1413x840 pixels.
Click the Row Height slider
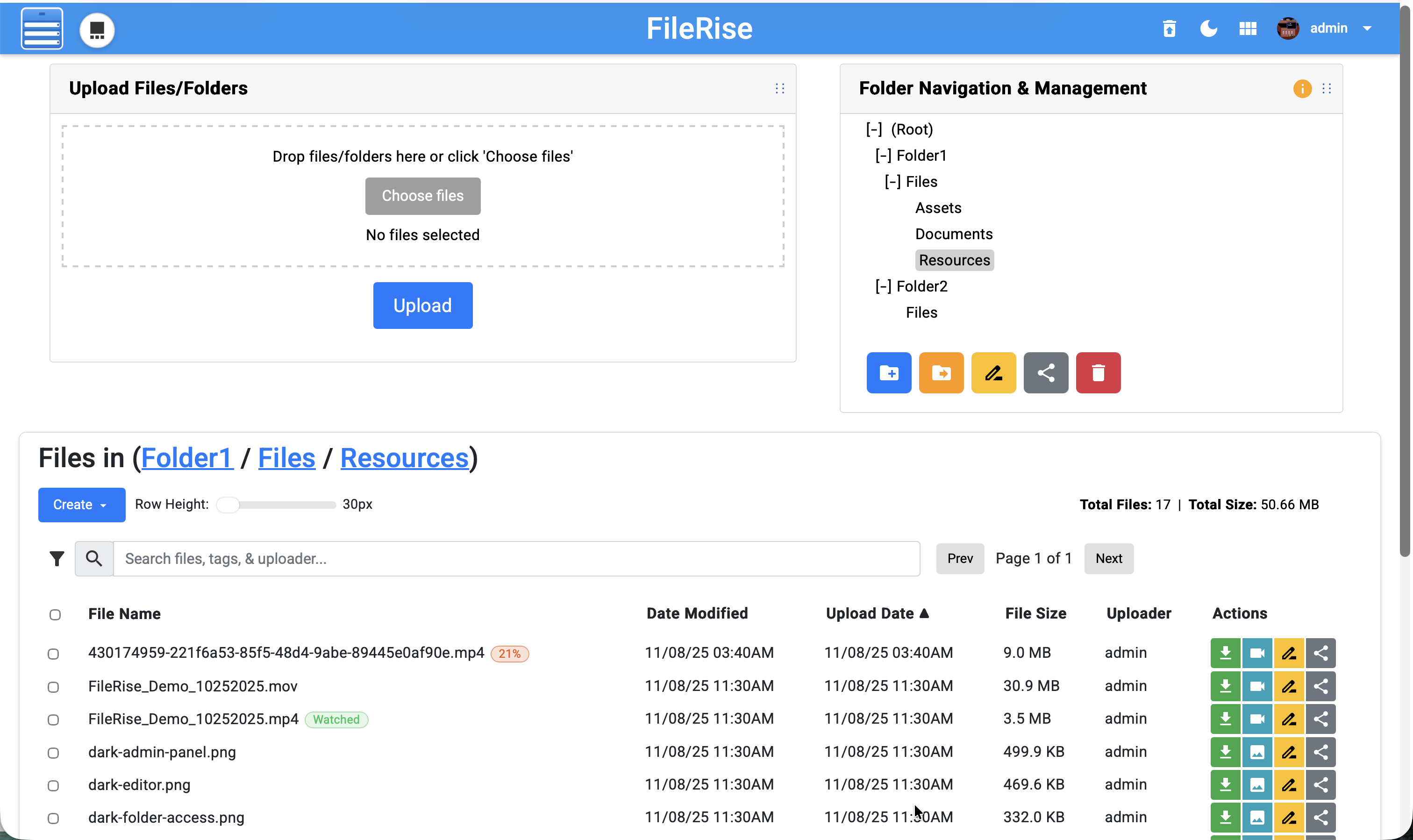276,505
